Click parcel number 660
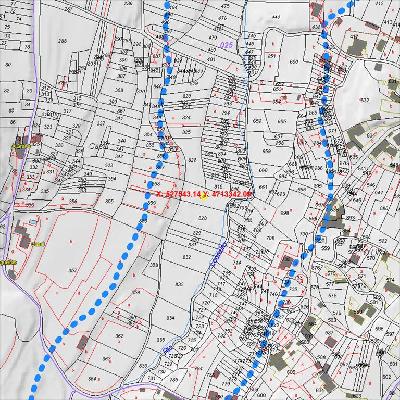 click(263, 170)
